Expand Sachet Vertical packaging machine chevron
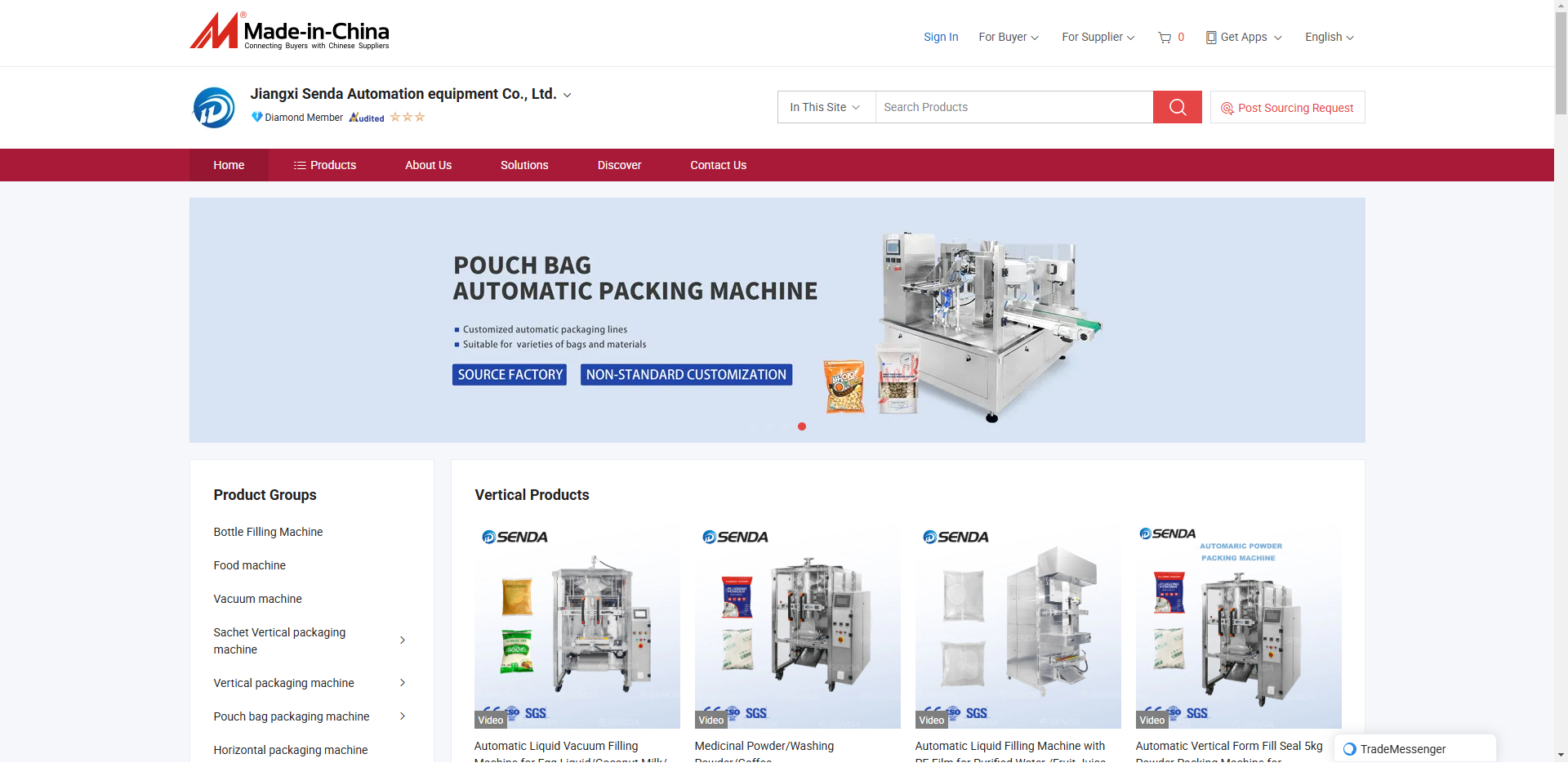1568x763 pixels. (403, 640)
